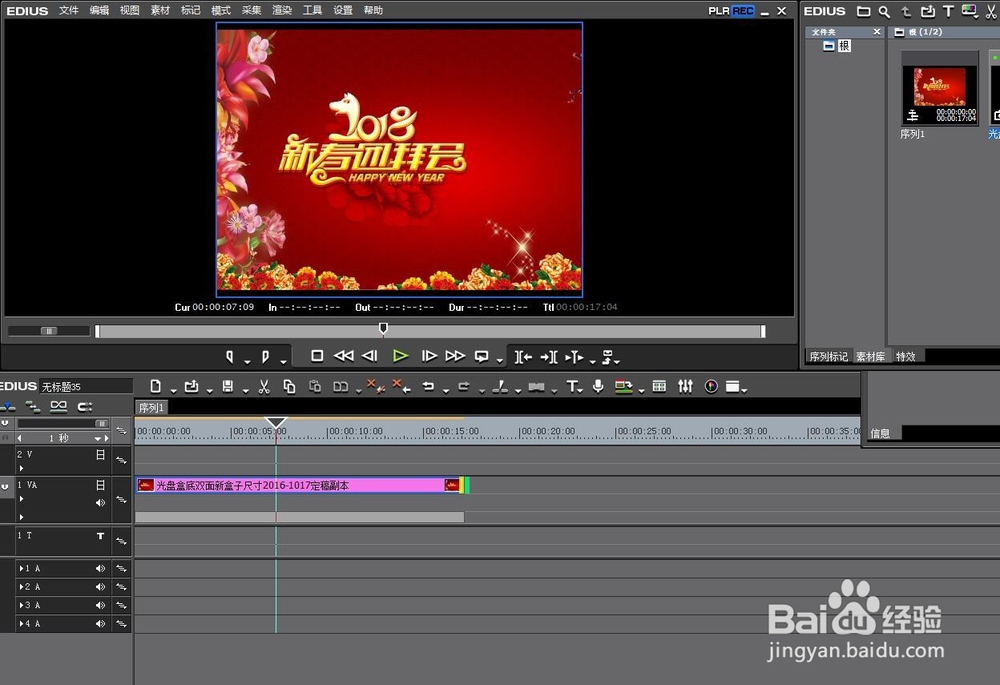Mute audio track 1 A speaker icon

click(x=100, y=568)
